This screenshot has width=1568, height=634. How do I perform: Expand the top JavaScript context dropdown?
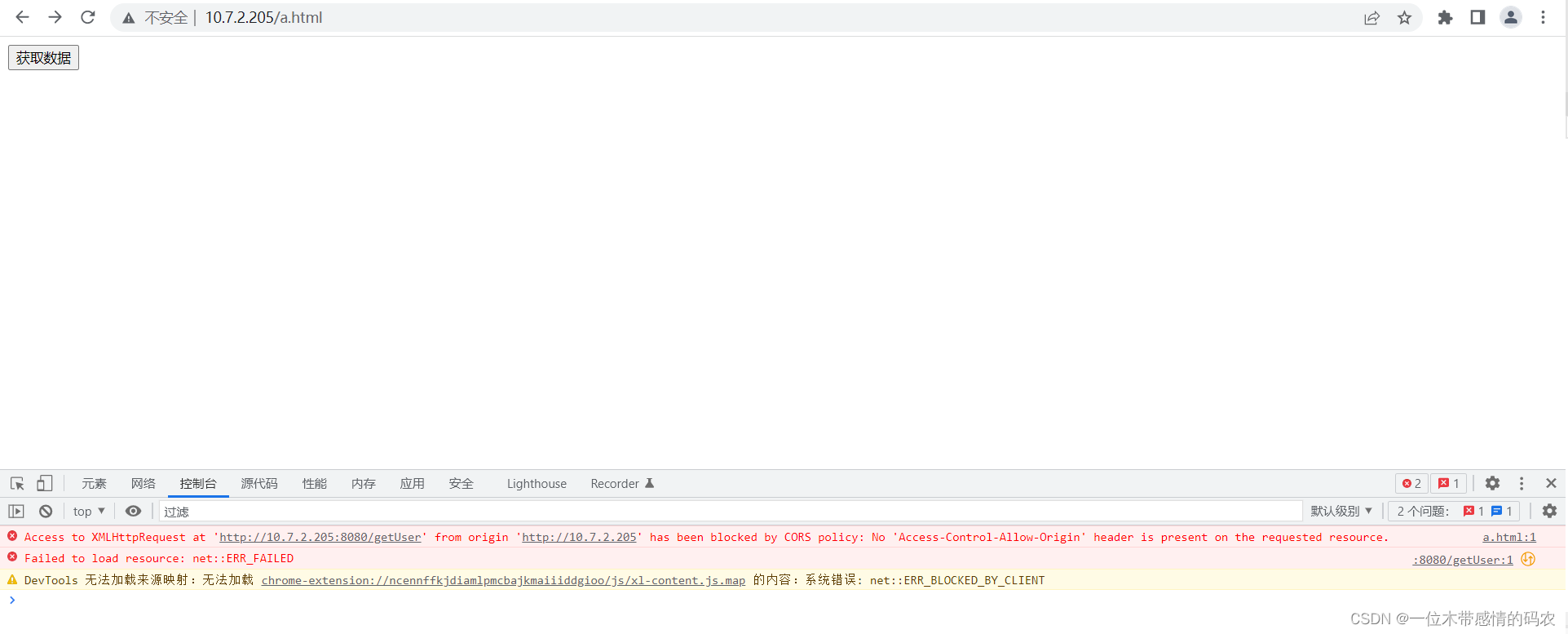pyautogui.click(x=89, y=512)
